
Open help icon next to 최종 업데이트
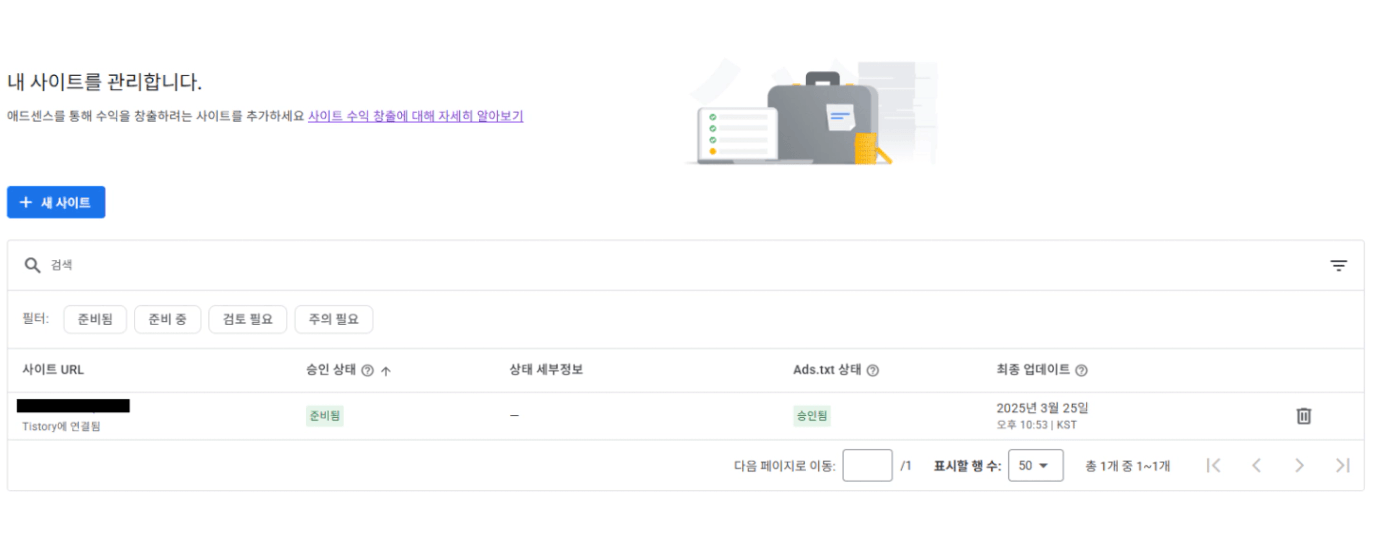(1081, 371)
